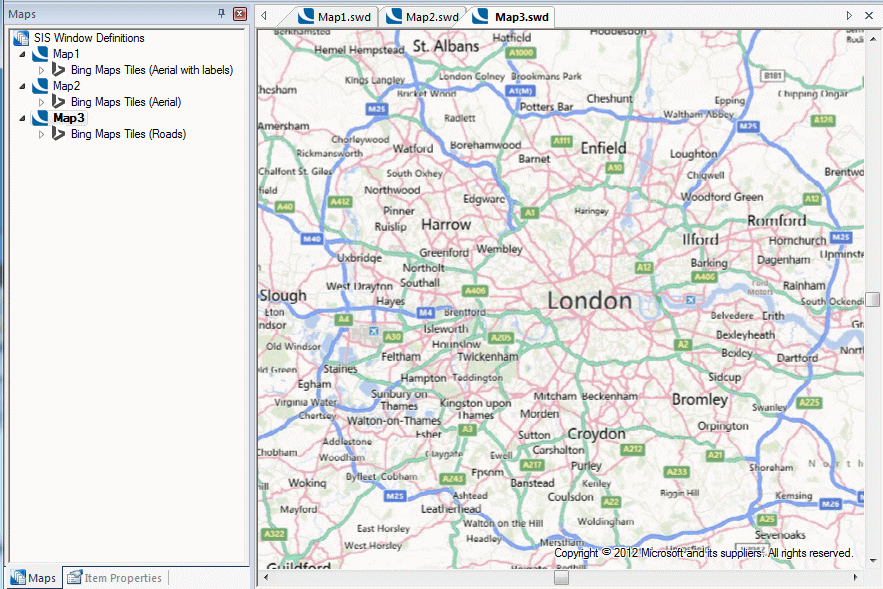Click the map icon on the Map3.swd tab
The image size is (883, 589).
(480, 16)
